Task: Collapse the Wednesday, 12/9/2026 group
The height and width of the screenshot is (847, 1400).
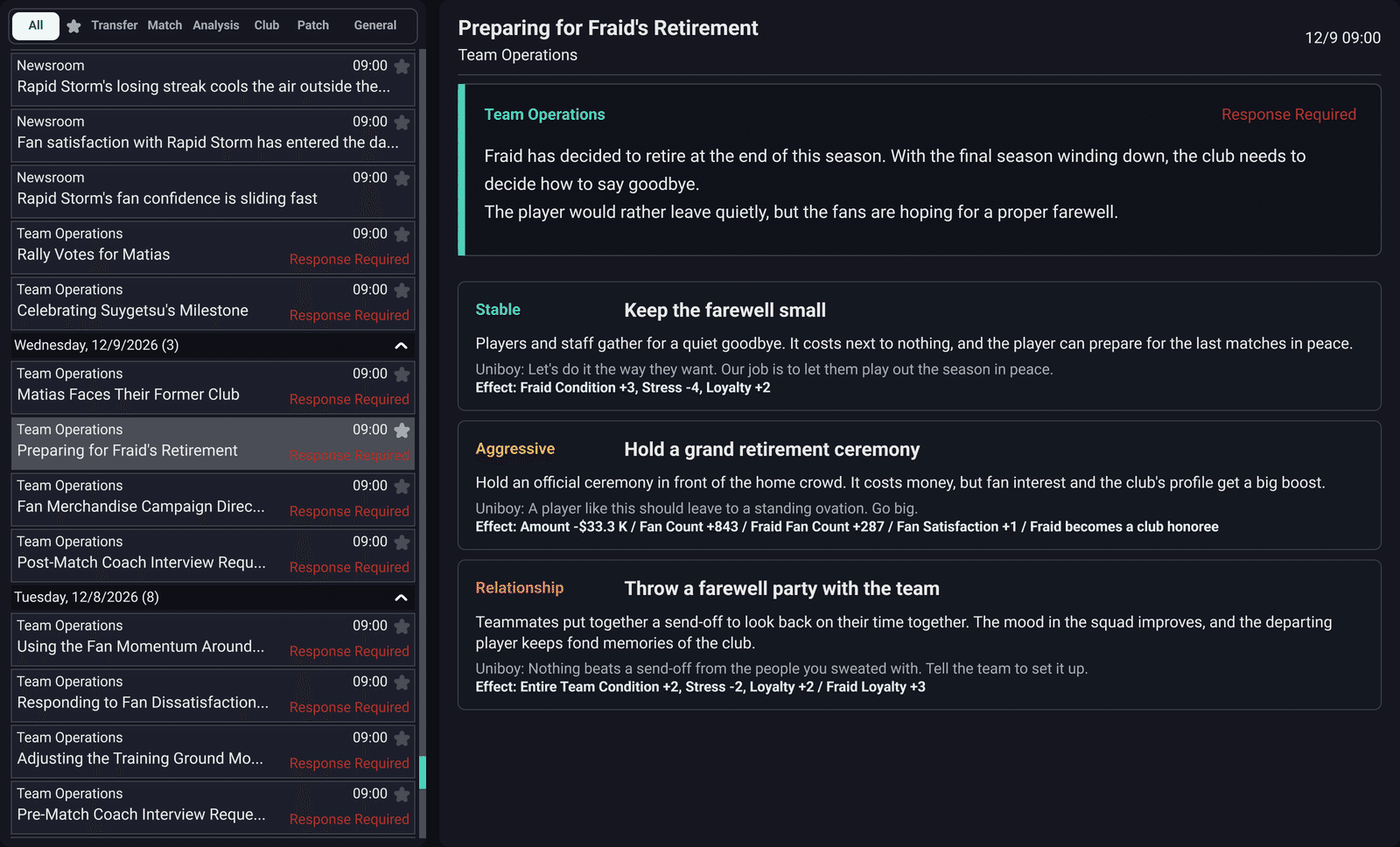Action: pos(401,346)
